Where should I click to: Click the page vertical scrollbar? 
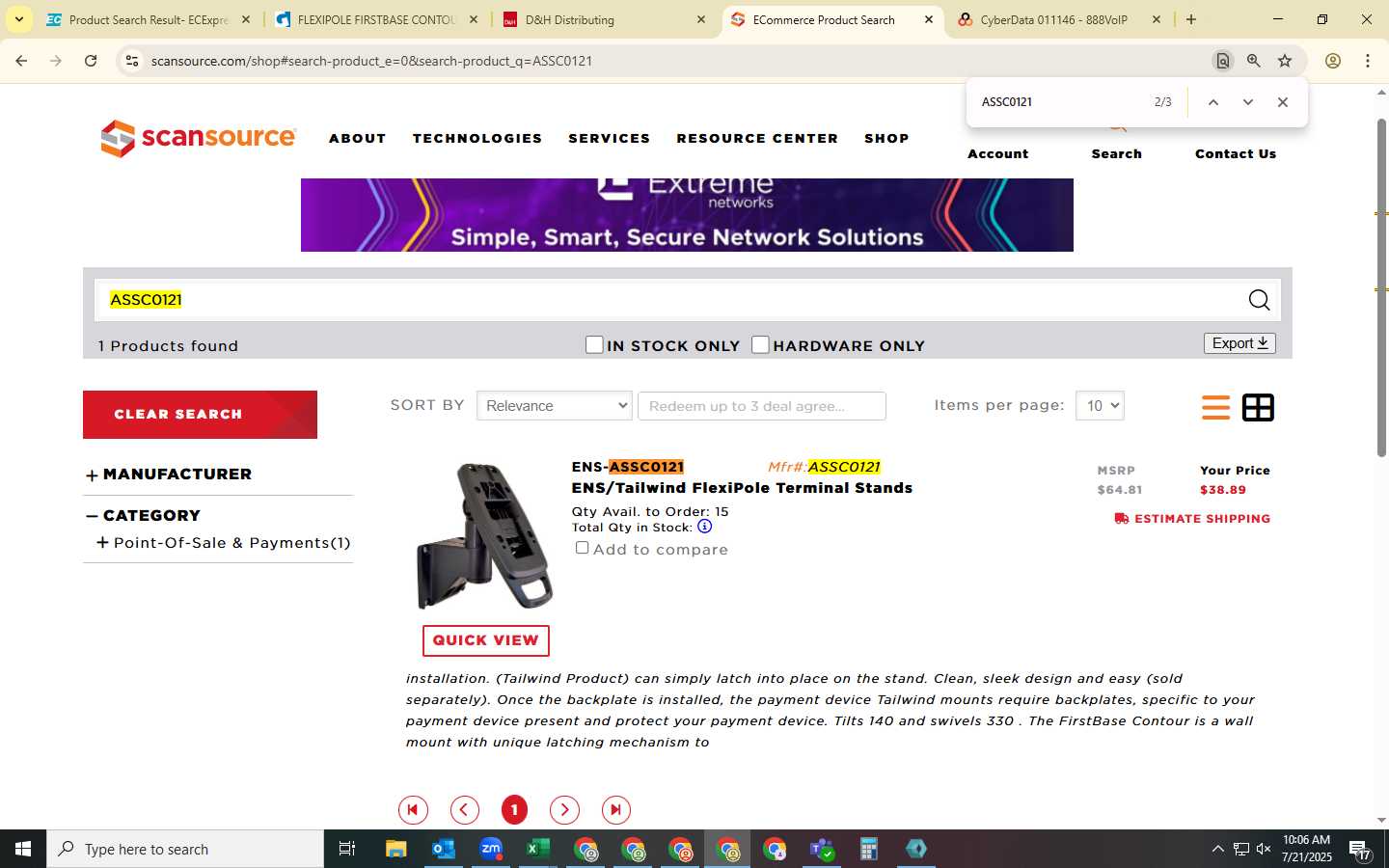tap(1381, 289)
